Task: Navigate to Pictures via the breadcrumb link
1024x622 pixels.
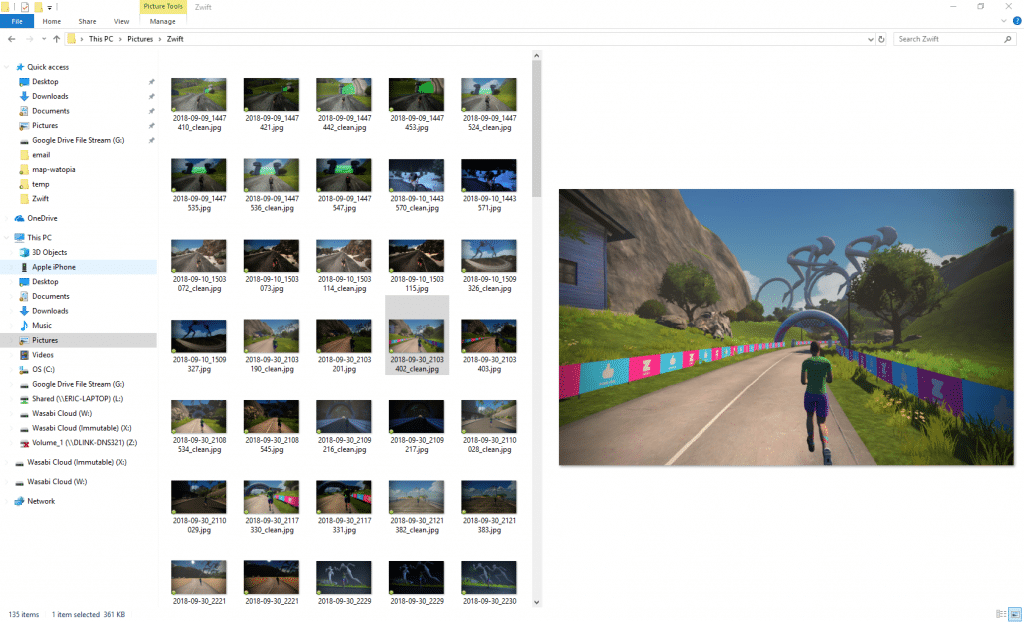Action: coord(140,38)
